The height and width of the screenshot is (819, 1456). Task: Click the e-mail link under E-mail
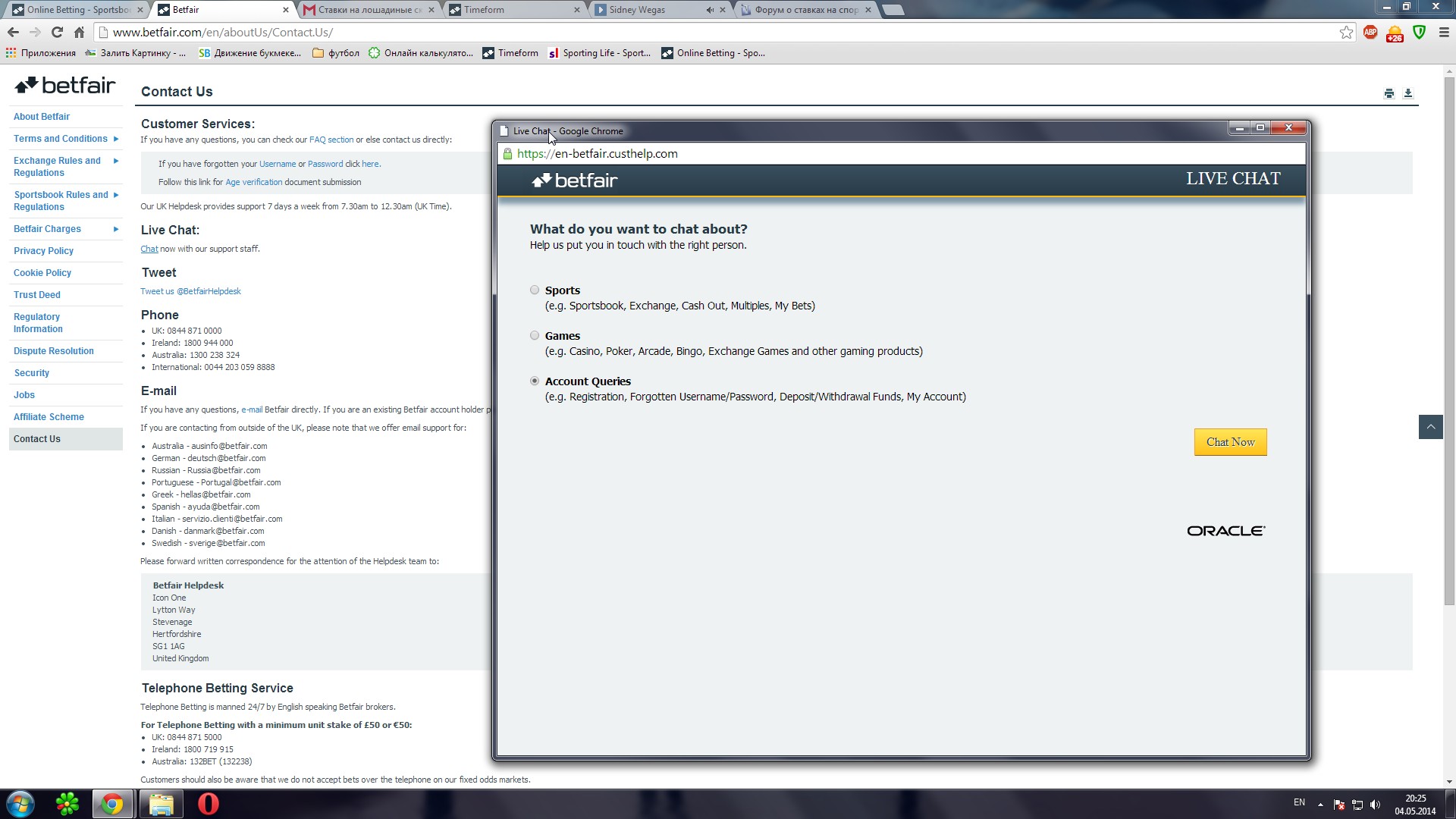252,409
